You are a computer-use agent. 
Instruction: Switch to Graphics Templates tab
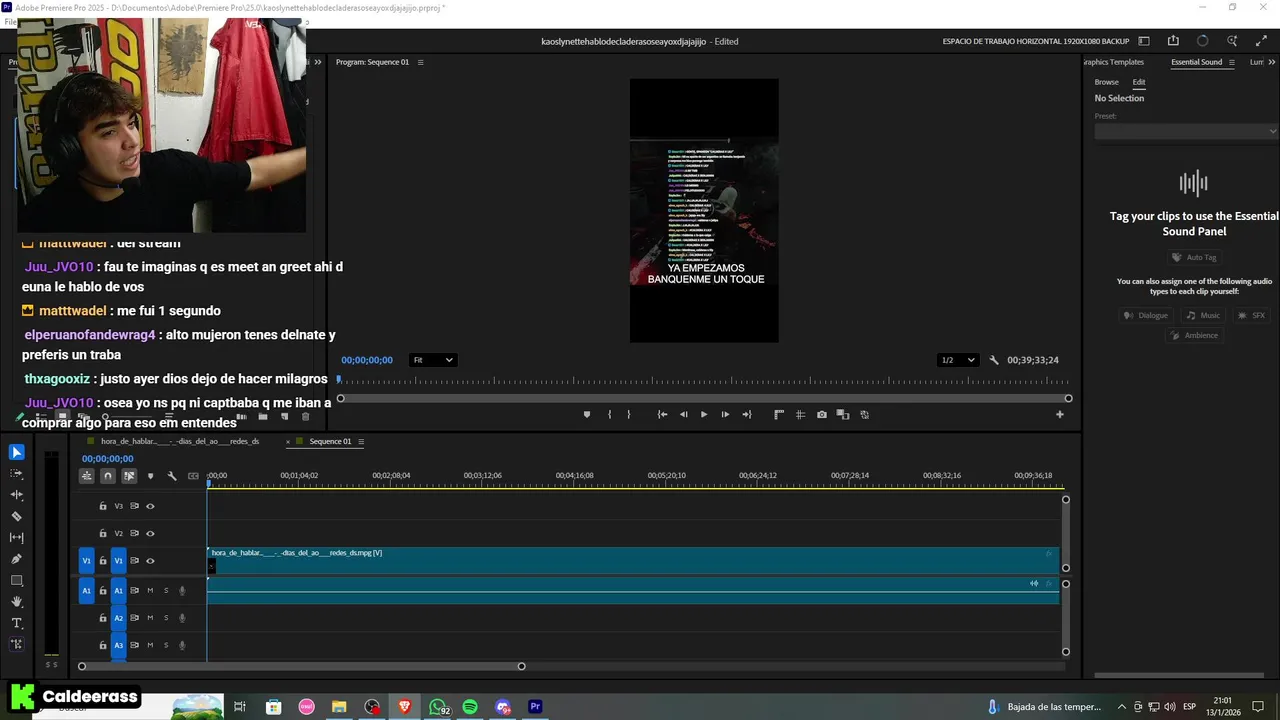point(1114,62)
